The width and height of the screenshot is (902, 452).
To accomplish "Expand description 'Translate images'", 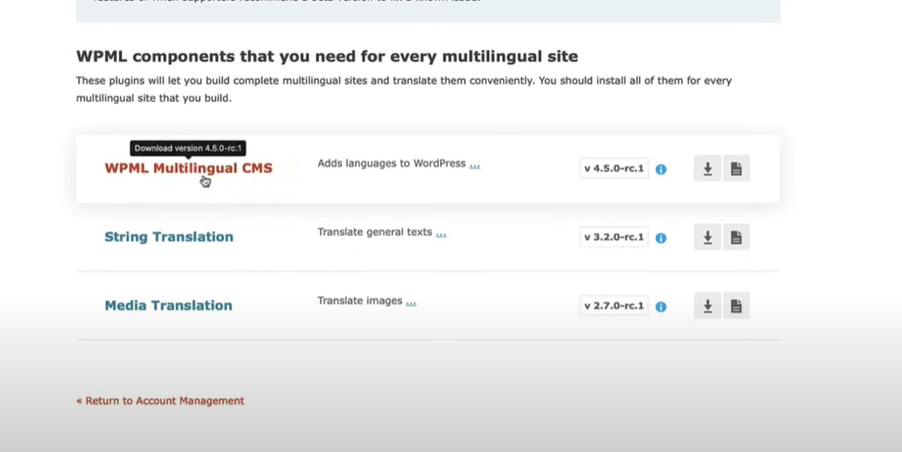I will pos(411,302).
